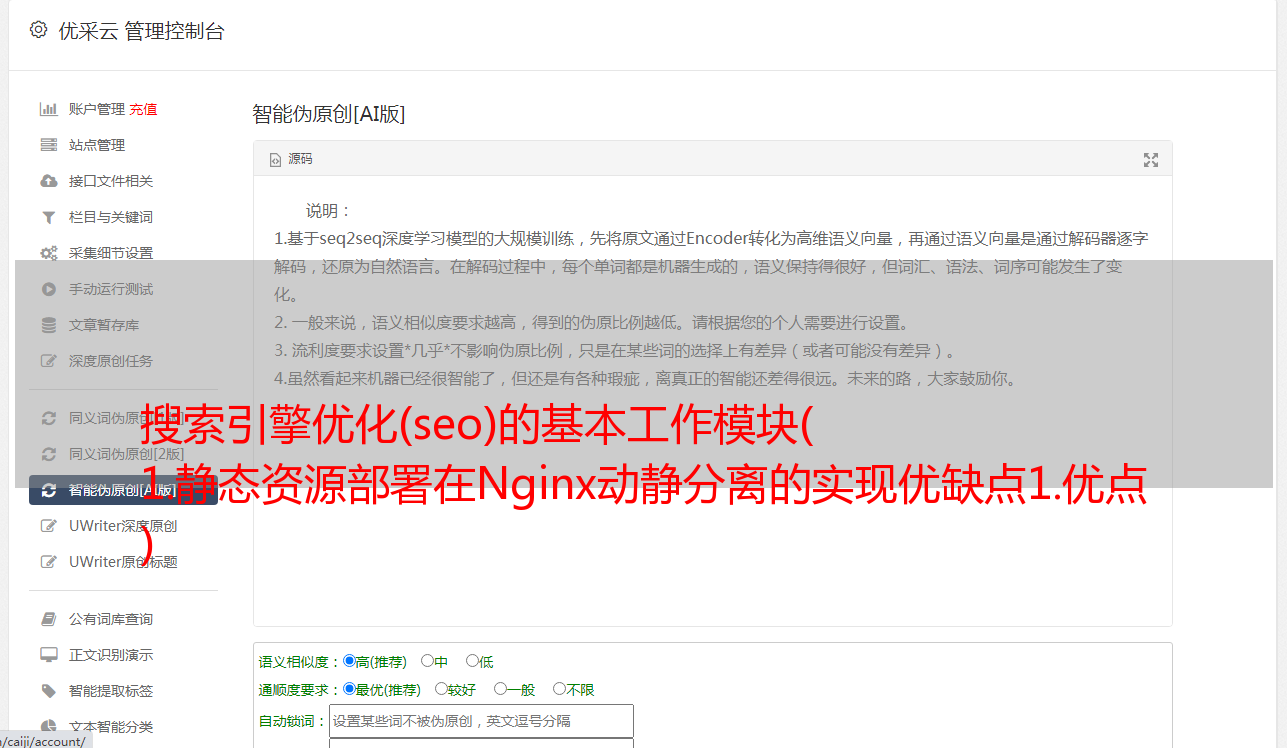
Task: Select 语义相似度 高(推荐) radio option
Action: tap(349, 661)
